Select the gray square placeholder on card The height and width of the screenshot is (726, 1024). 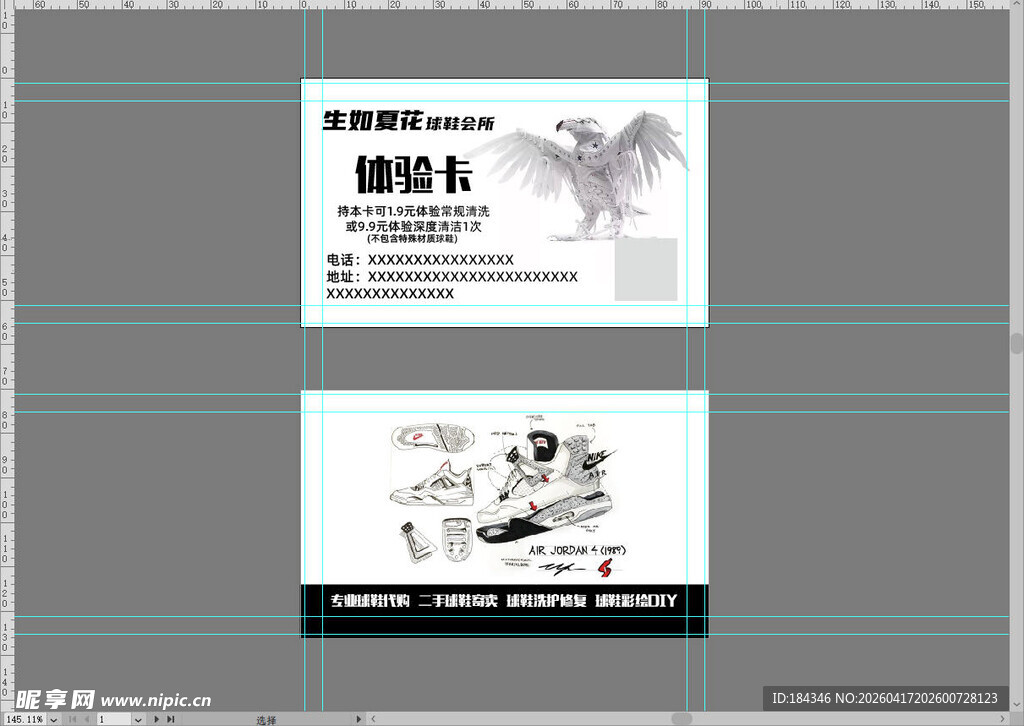click(645, 269)
